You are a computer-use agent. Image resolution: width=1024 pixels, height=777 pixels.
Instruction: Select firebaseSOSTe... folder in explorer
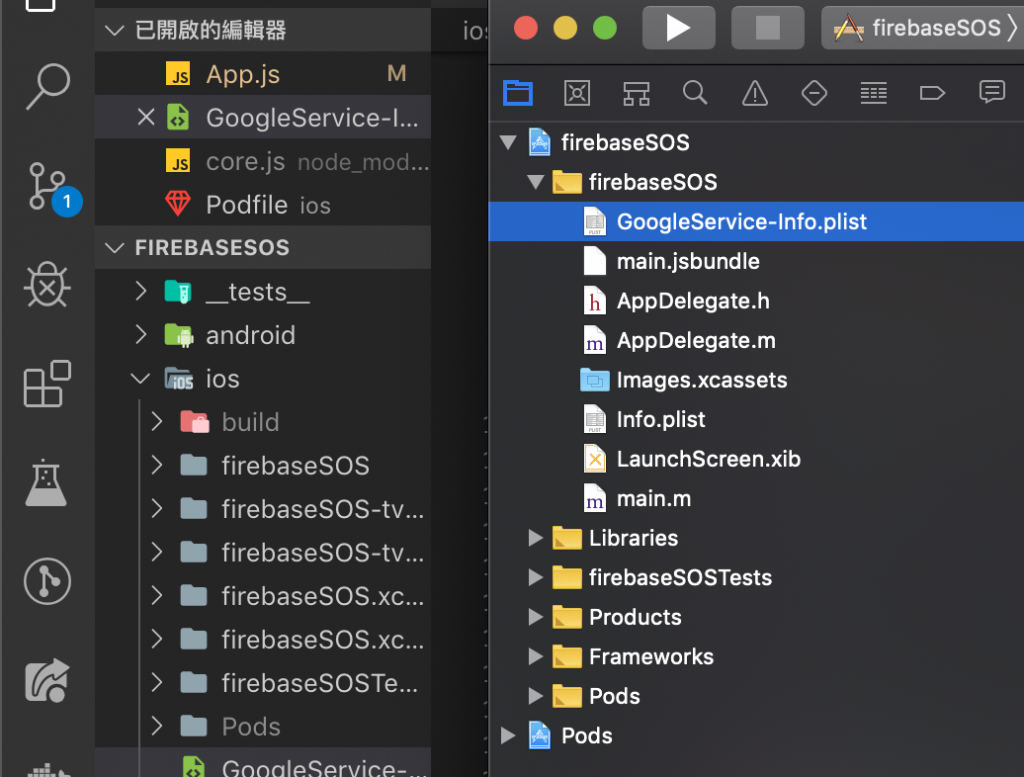click(x=263, y=683)
